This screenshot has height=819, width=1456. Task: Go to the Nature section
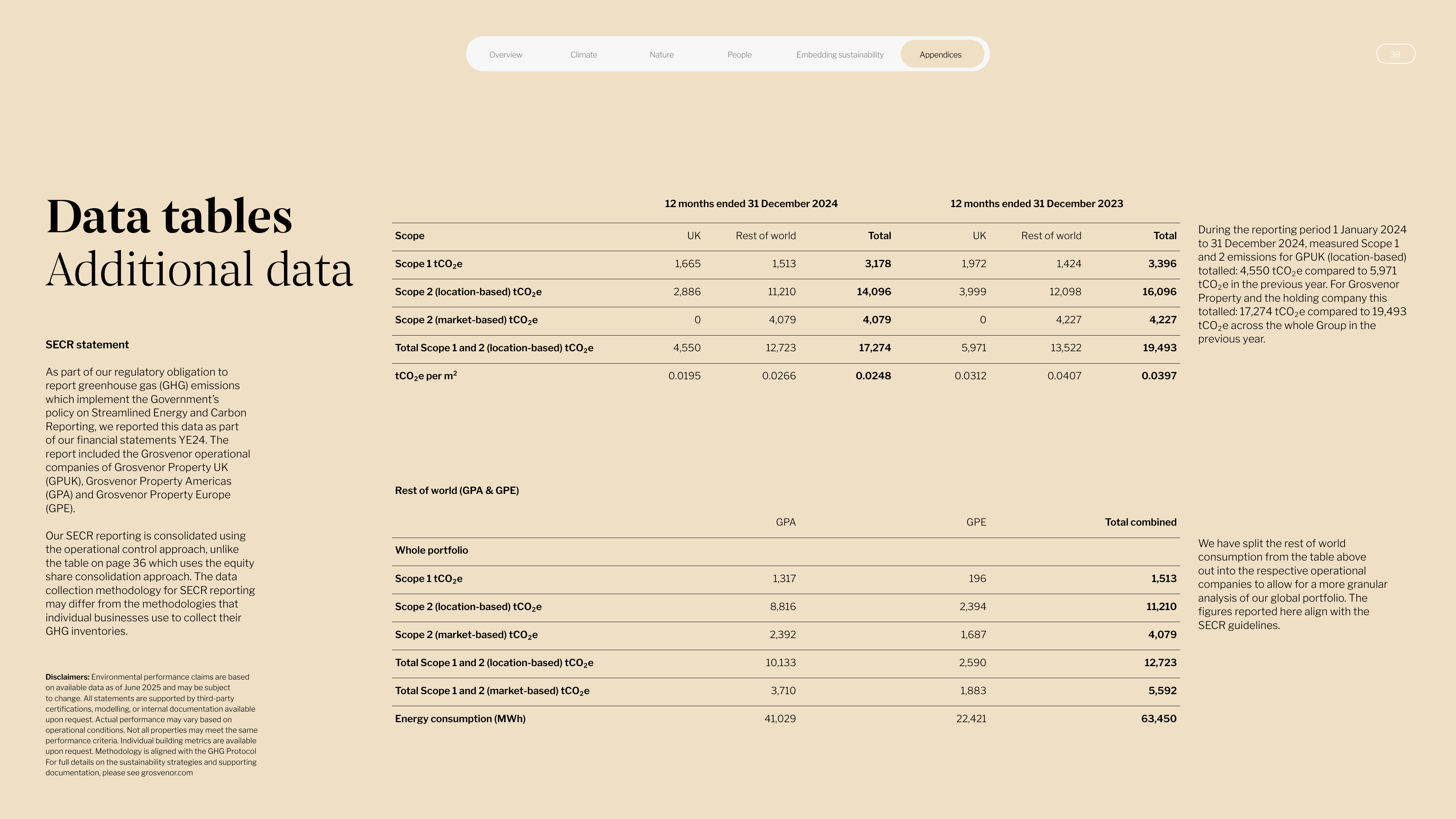pyautogui.click(x=661, y=55)
